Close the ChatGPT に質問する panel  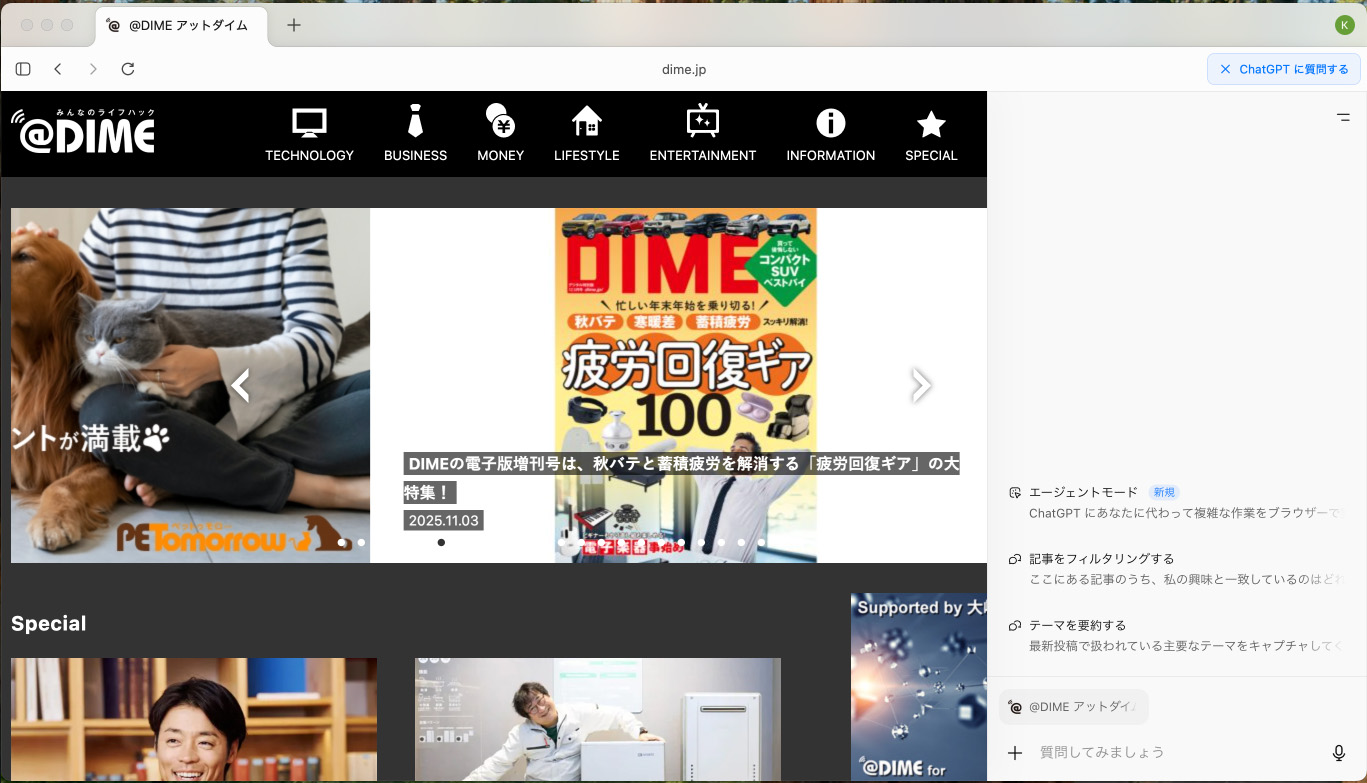[x=1225, y=69]
